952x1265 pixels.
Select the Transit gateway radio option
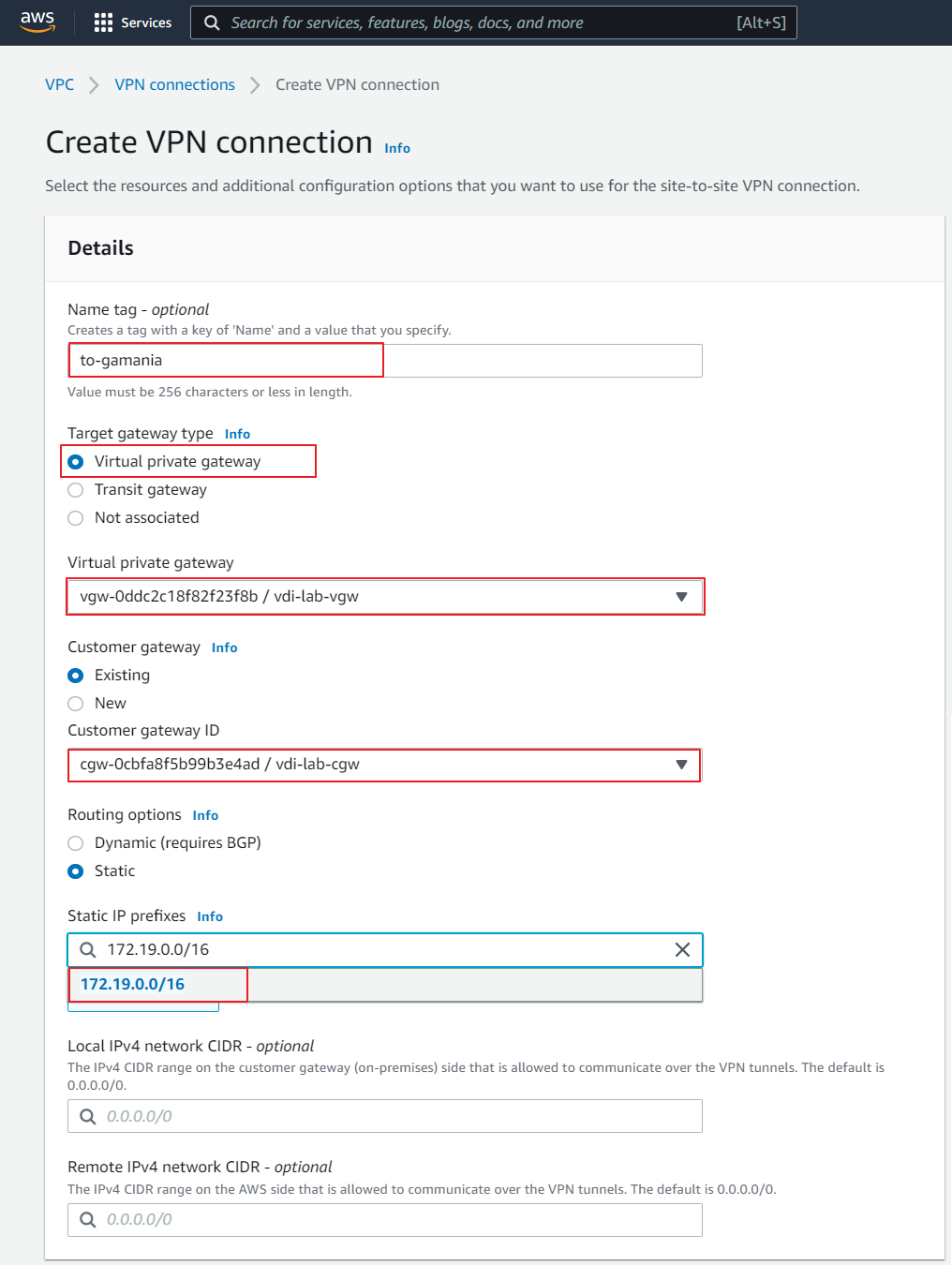click(x=76, y=490)
